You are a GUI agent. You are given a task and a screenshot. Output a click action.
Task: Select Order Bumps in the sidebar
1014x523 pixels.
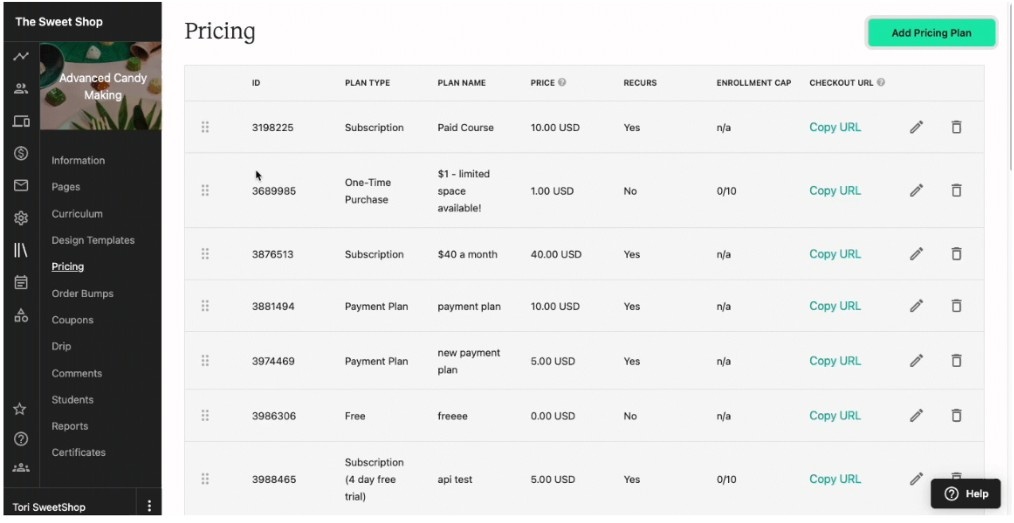[82, 294]
